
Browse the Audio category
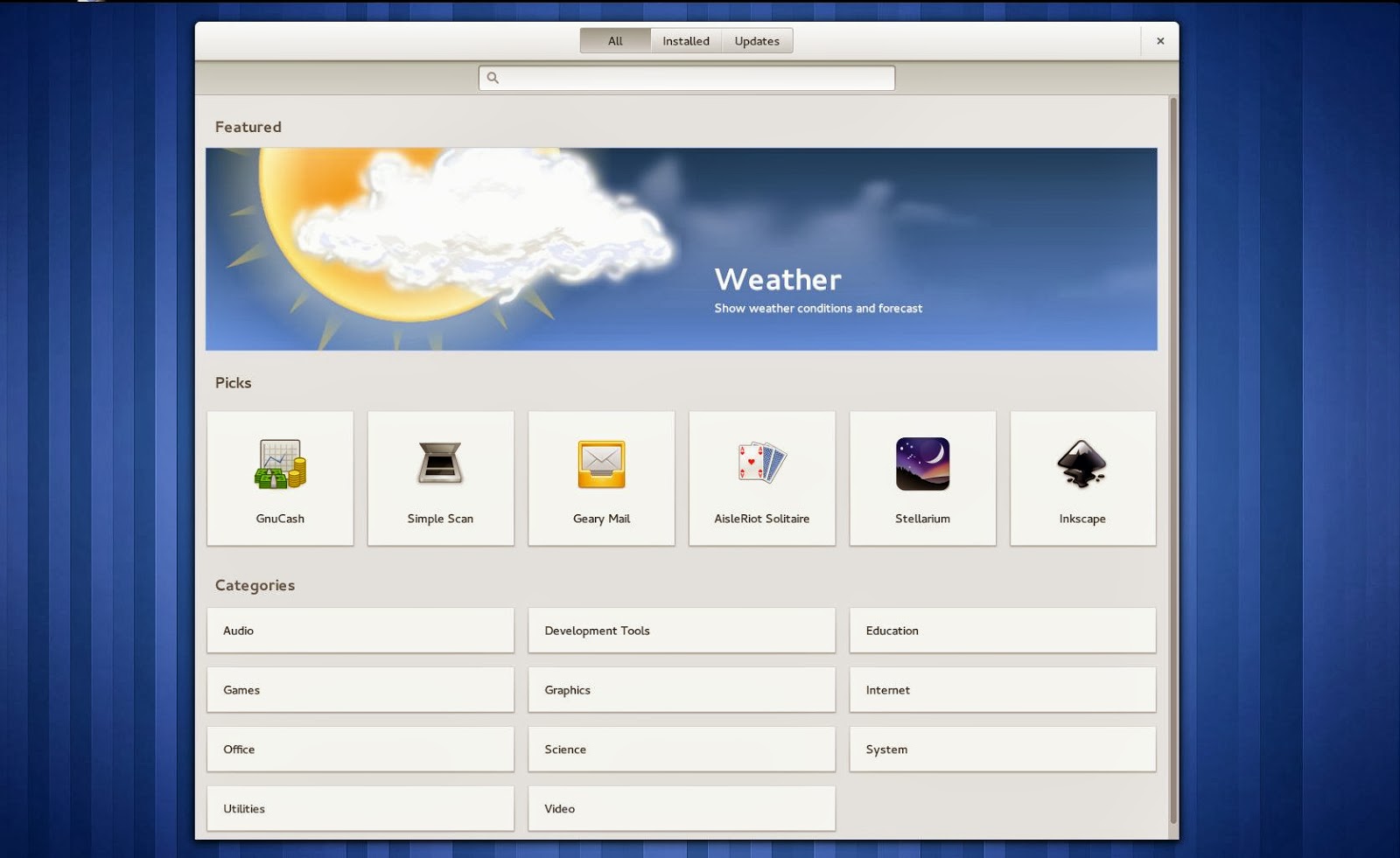tap(360, 631)
